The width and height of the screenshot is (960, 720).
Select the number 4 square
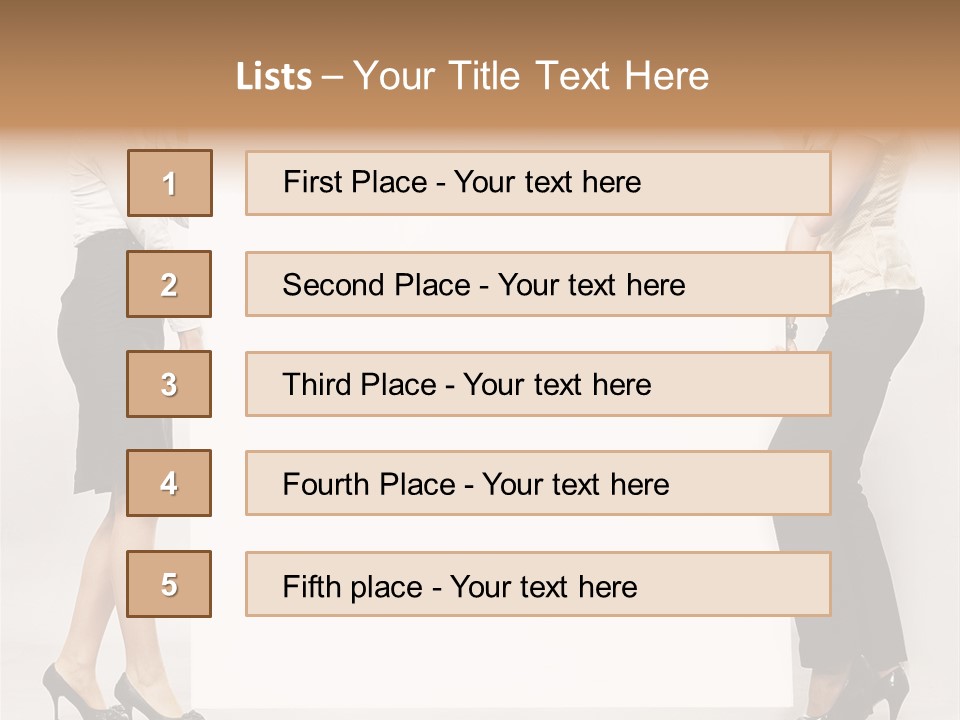(169, 483)
